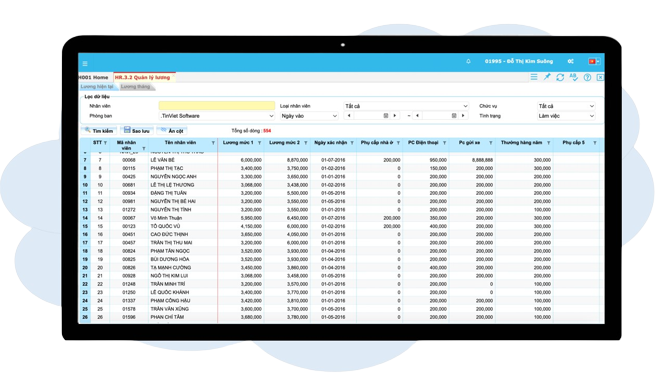Open the Phòng ban TinViet Software dropdown

pos(217,116)
